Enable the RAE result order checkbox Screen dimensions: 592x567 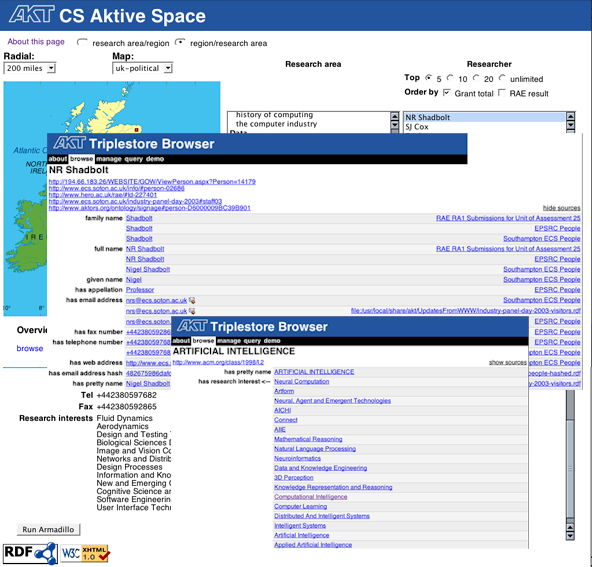(502, 92)
